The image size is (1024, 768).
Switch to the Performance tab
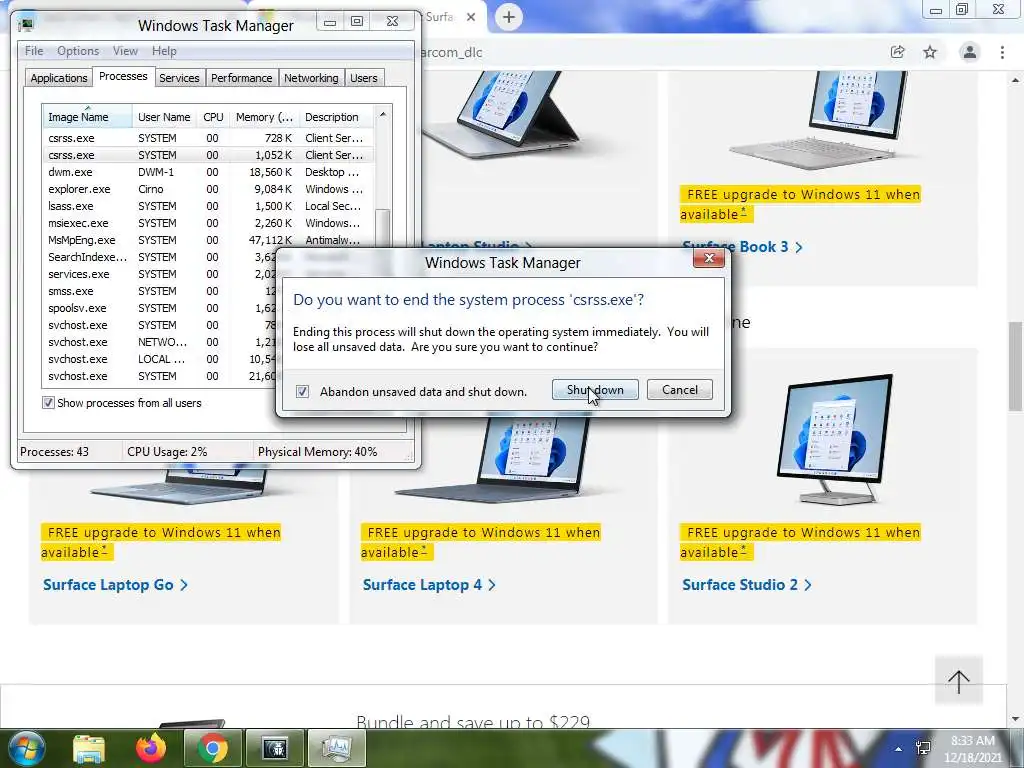pyautogui.click(x=241, y=78)
